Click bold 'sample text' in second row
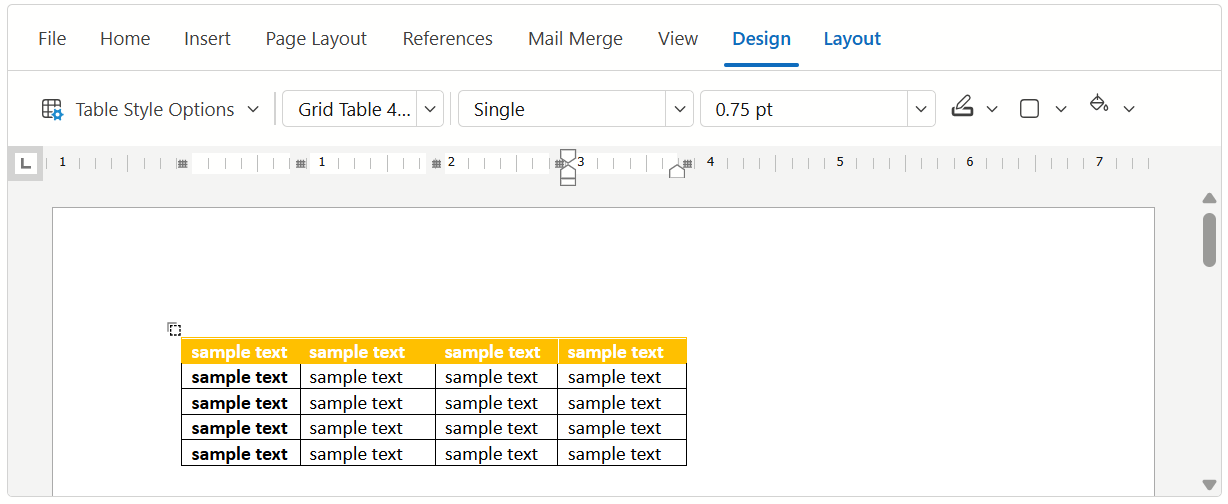The height and width of the screenshot is (504, 1228). point(239,377)
